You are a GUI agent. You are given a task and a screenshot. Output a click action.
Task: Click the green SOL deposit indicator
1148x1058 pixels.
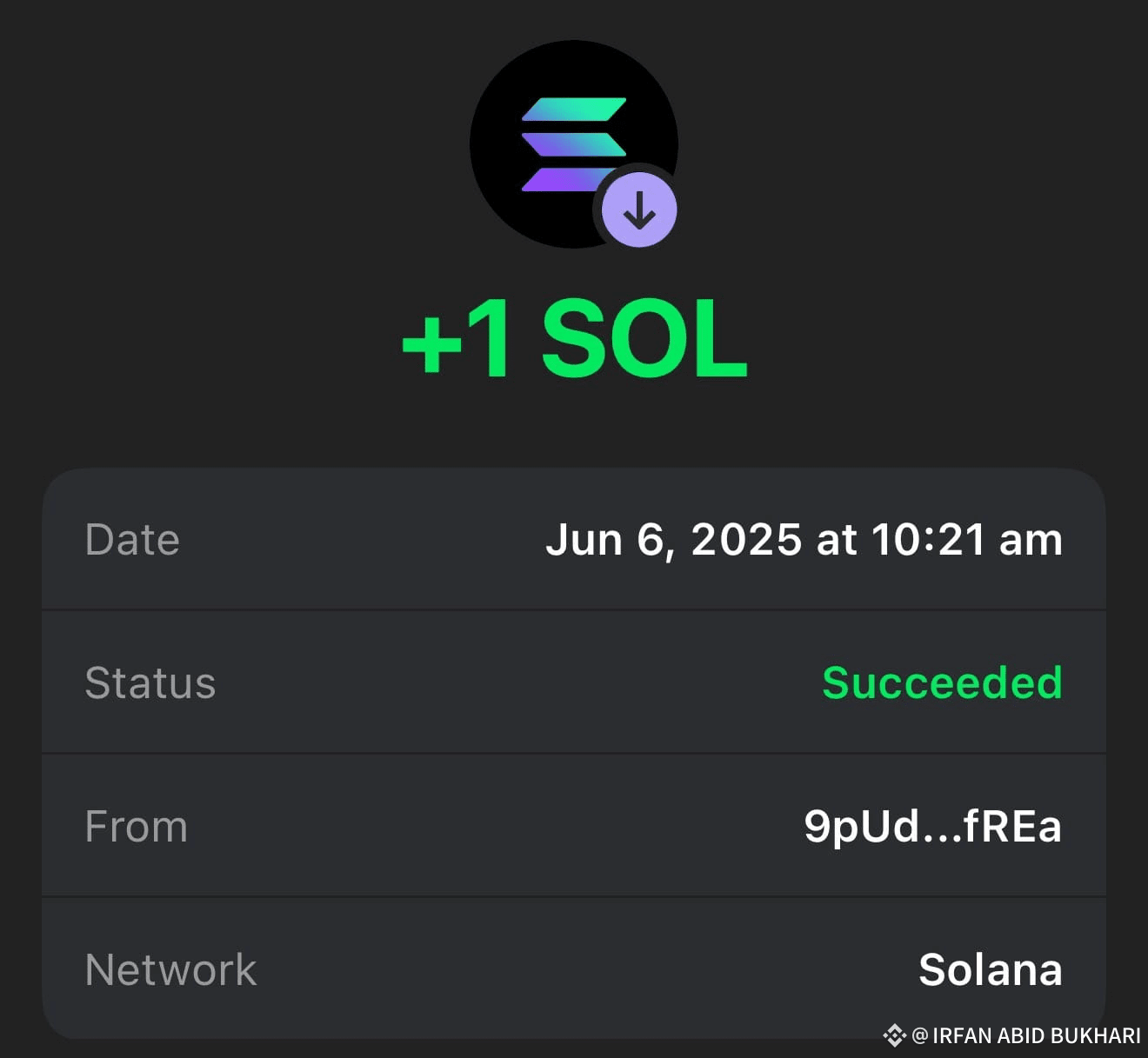click(x=574, y=341)
